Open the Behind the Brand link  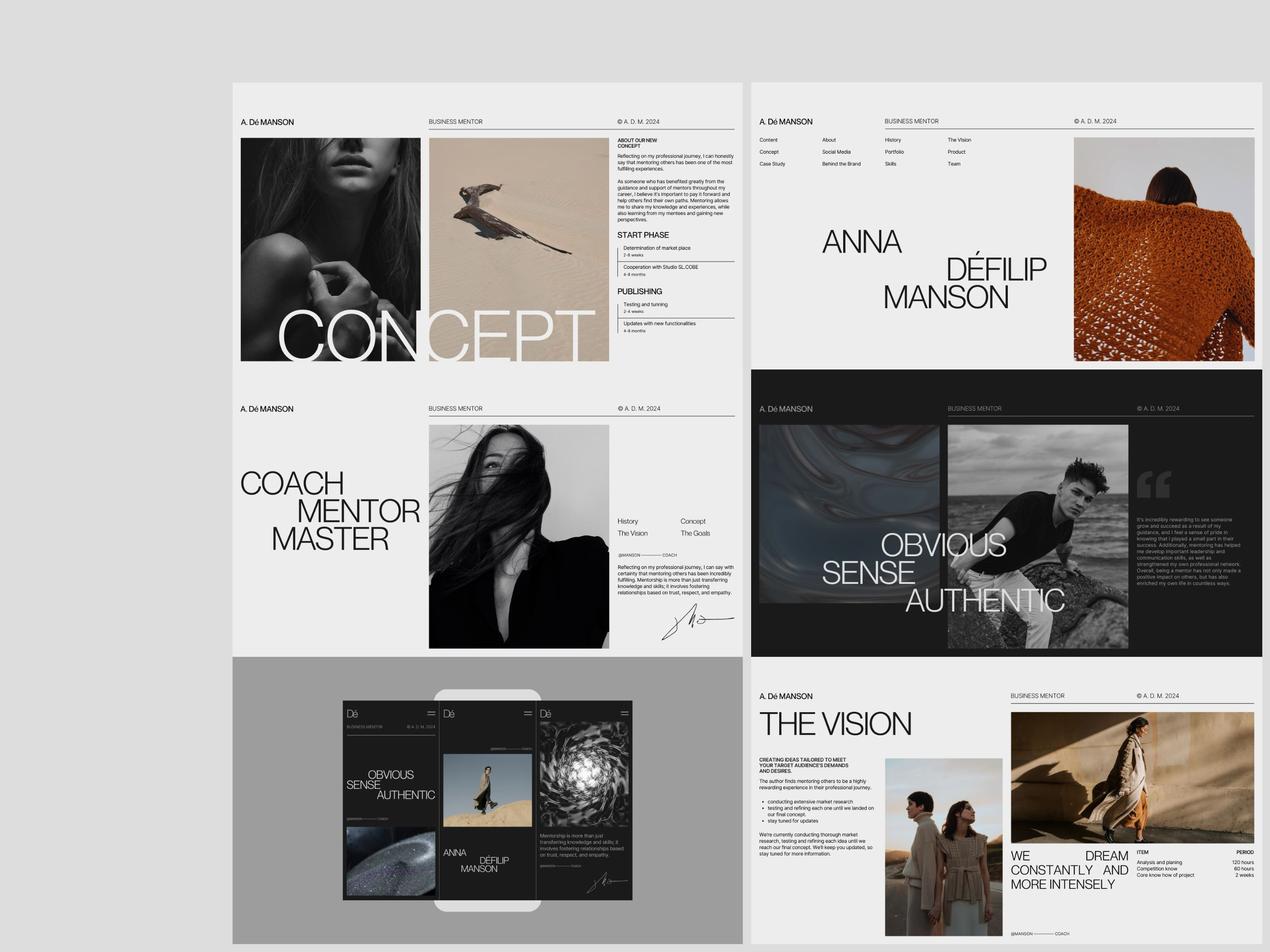point(841,164)
